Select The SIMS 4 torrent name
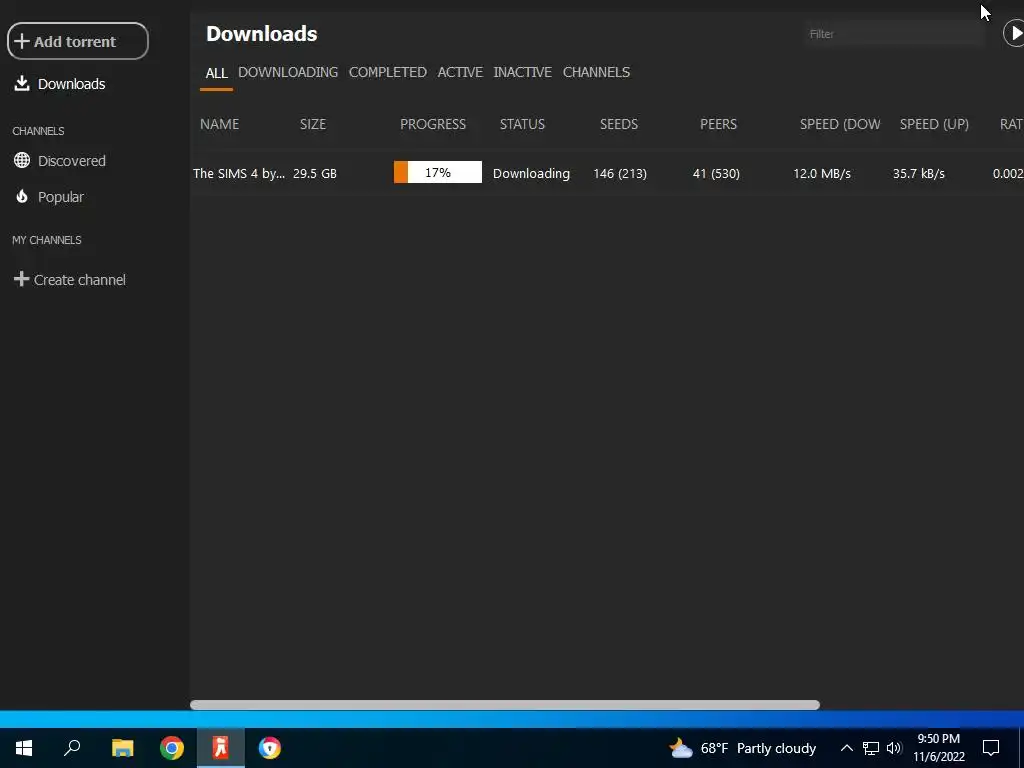Screen dimensions: 1024x768 click(239, 174)
